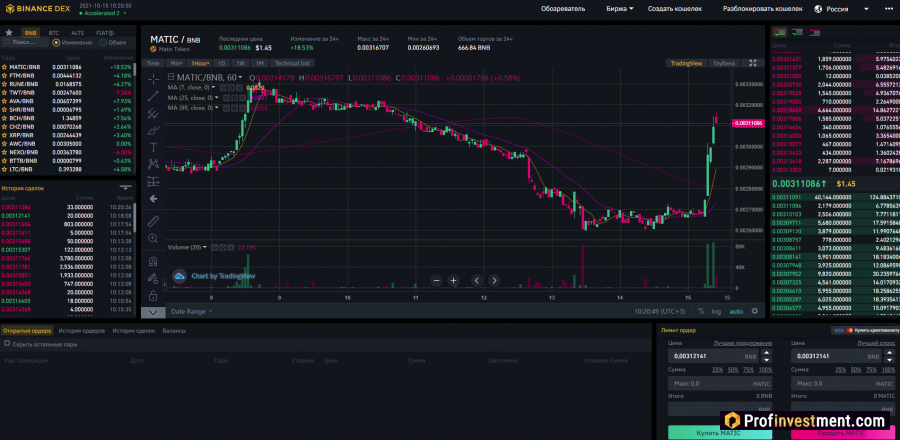Click the Binance DEX logo
This screenshot has width=900, height=440.
click(x=37, y=9)
